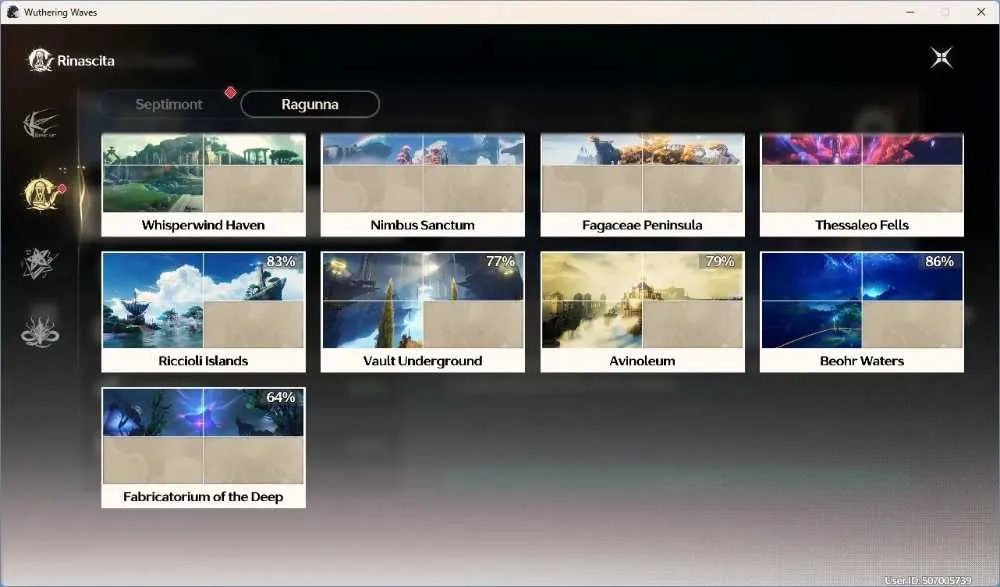
Task: Select the Ragunna tab
Action: click(x=310, y=104)
